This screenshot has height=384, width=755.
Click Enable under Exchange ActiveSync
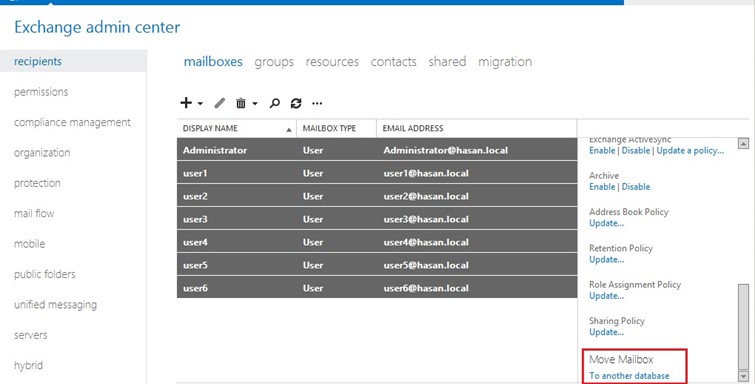point(602,150)
